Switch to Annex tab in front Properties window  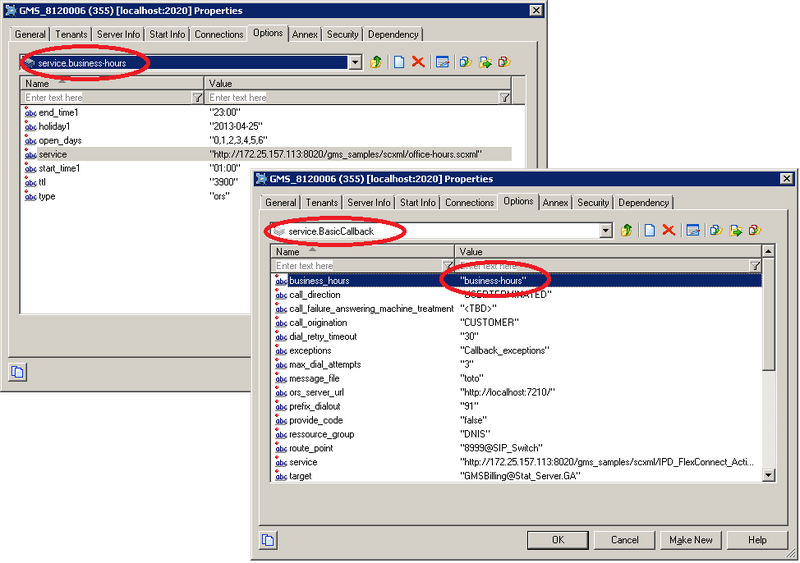click(x=556, y=203)
